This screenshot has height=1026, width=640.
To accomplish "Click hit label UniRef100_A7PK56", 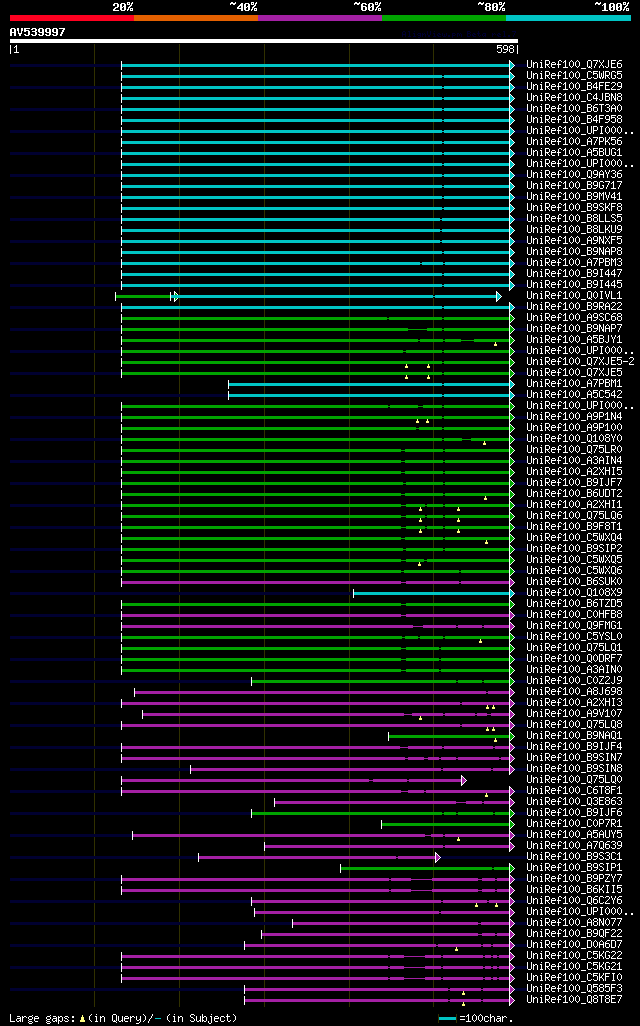I will 575,142.
